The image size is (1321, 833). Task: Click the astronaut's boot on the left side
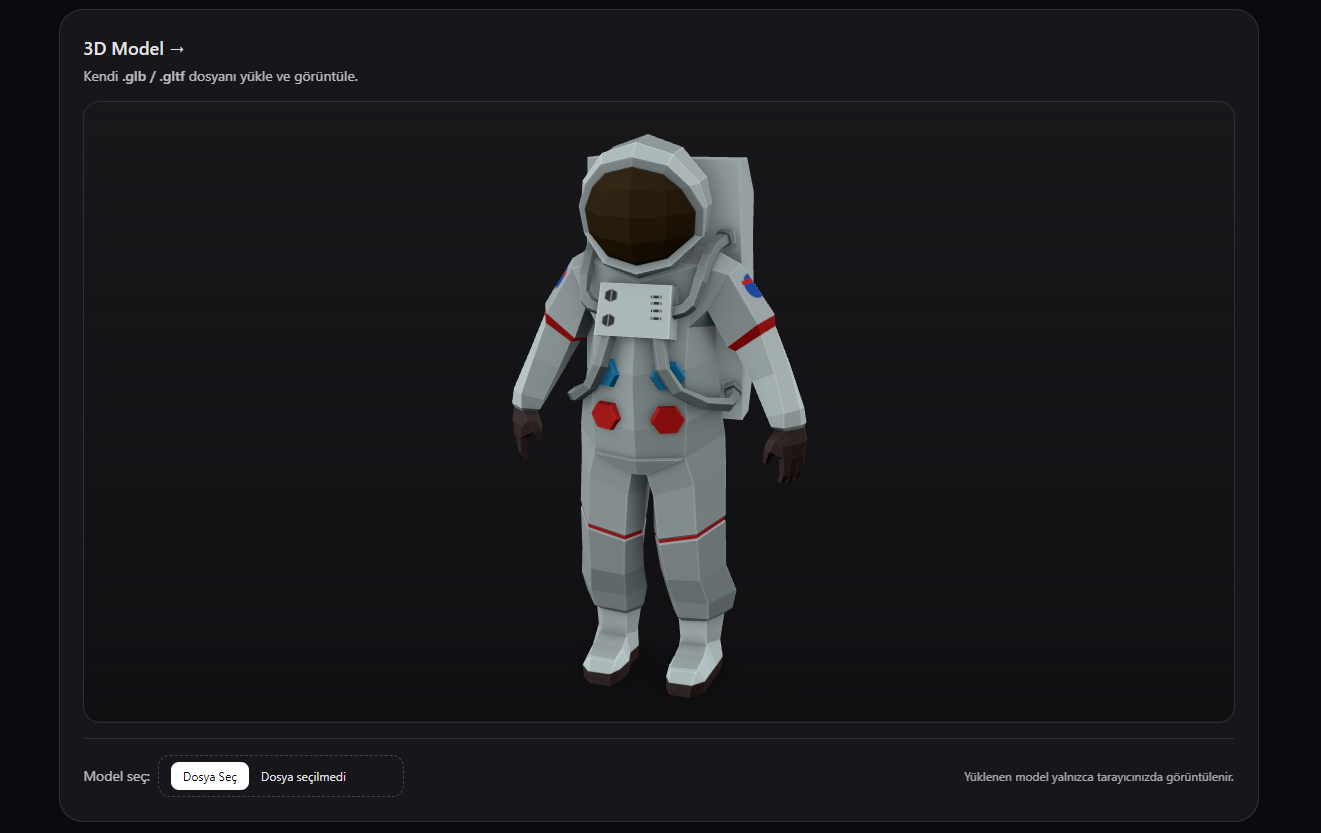(x=611, y=660)
